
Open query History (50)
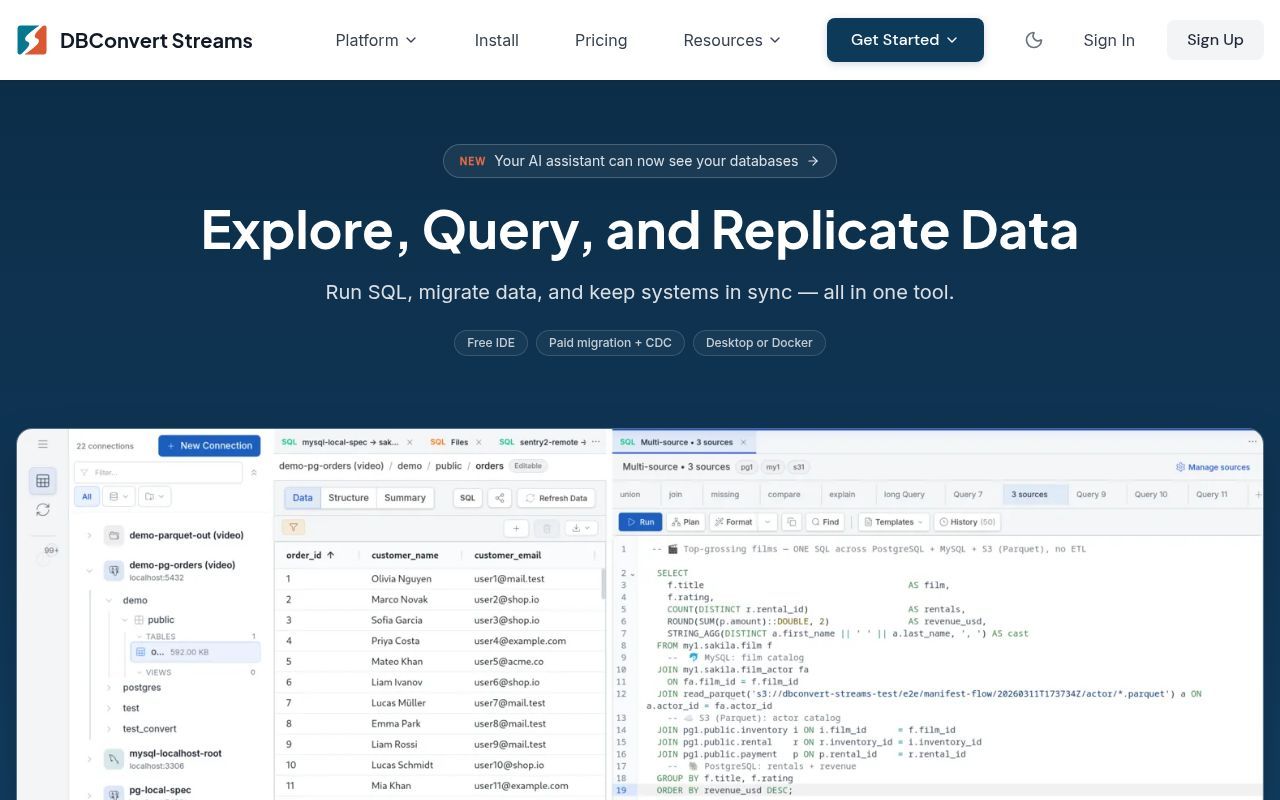(x=966, y=522)
